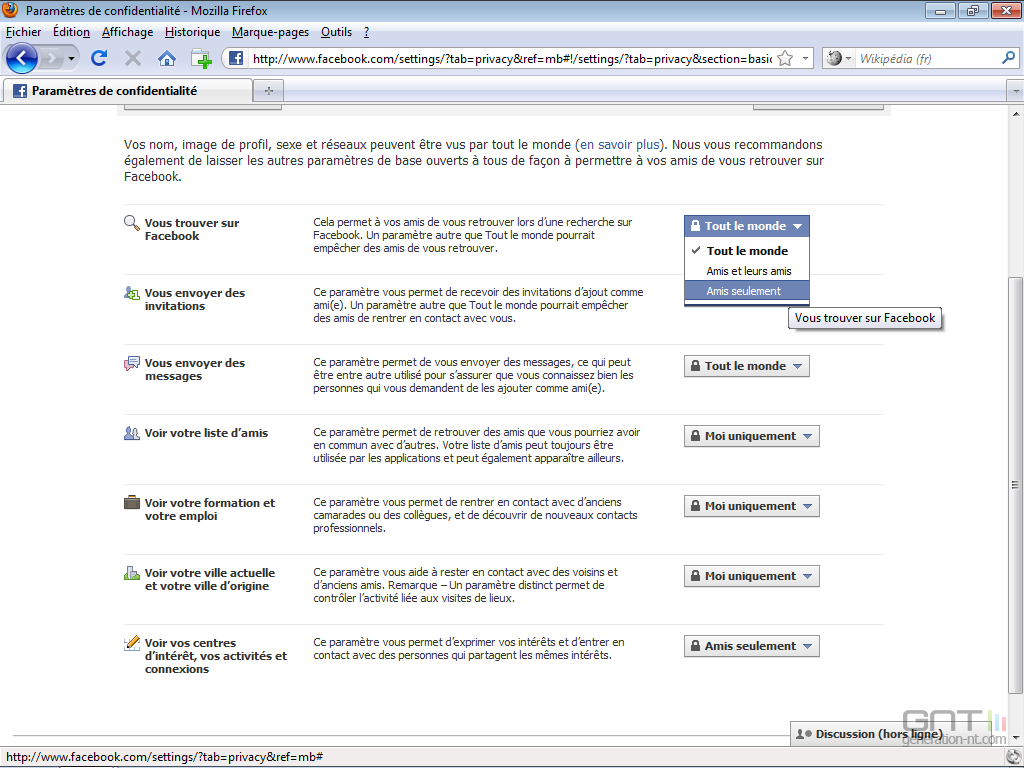Open the Moi uniquement dropdown for formation et emploi

point(752,506)
